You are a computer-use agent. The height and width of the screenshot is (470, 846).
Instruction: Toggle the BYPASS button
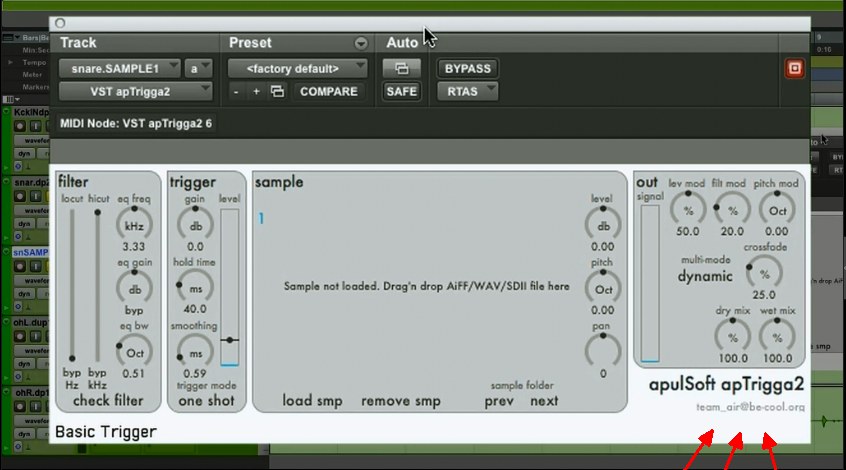(x=468, y=69)
